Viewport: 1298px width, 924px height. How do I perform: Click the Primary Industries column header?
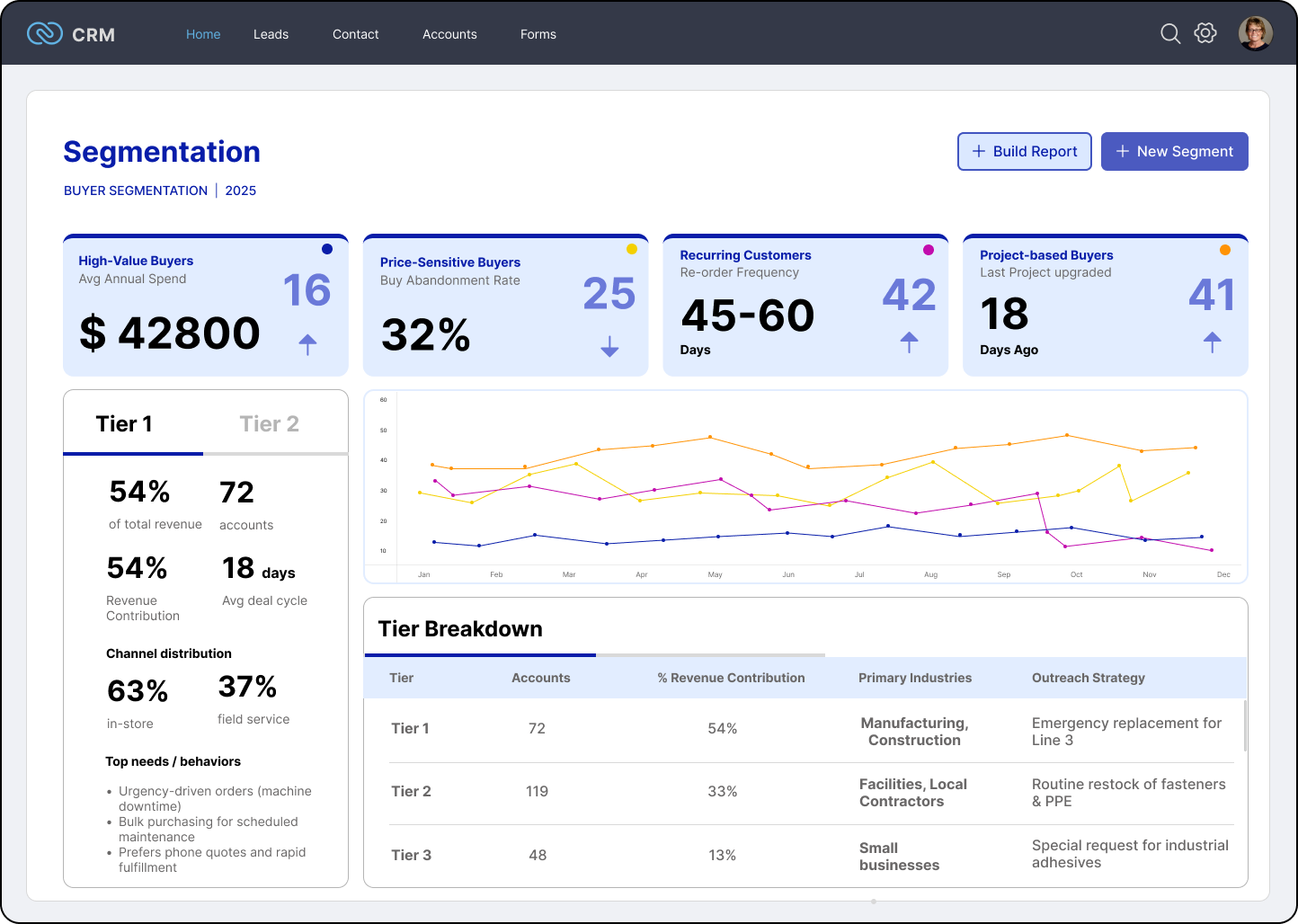pyautogui.click(x=915, y=678)
